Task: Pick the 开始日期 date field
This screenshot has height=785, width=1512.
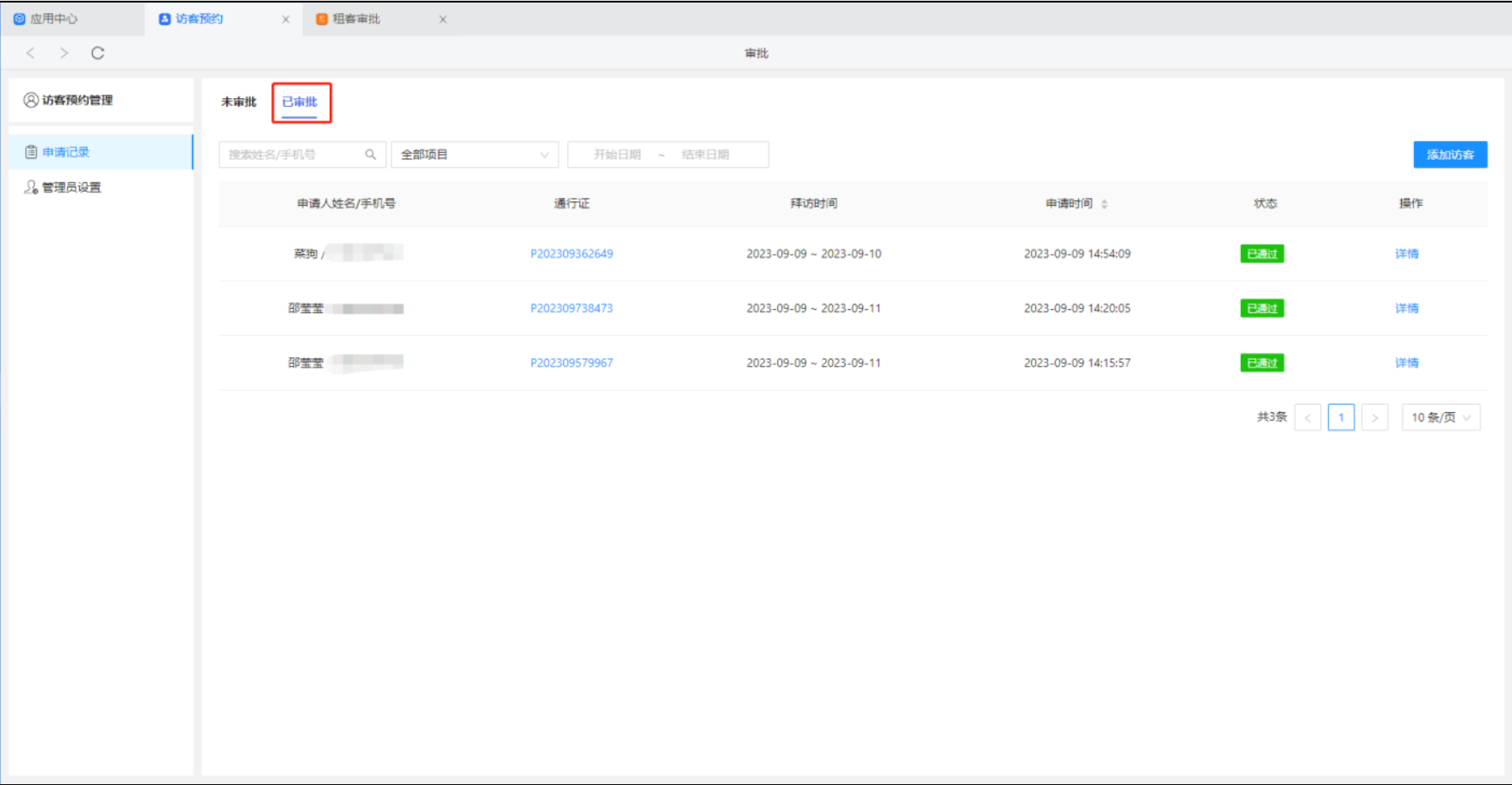Action: tap(617, 155)
